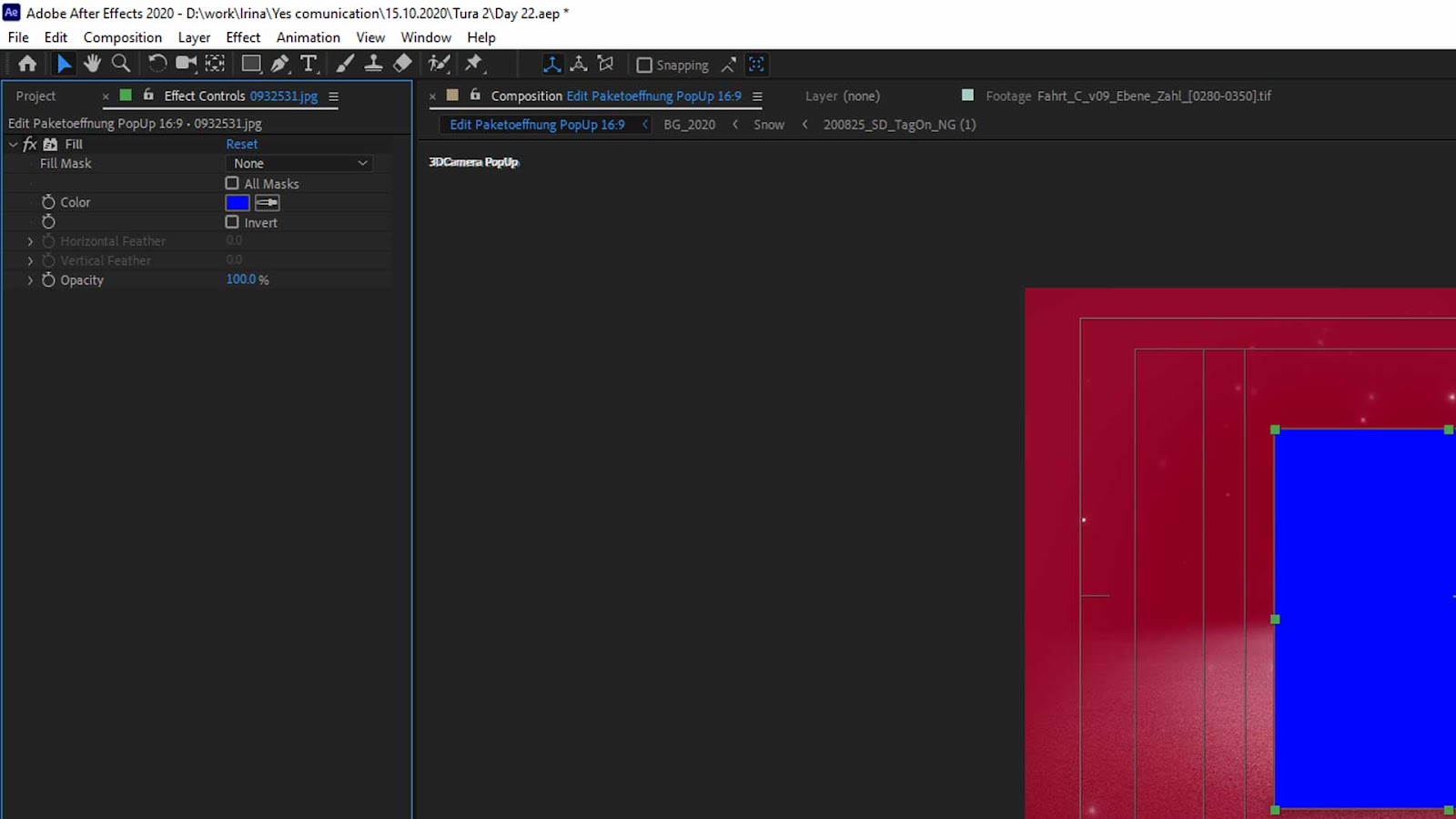Image resolution: width=1456 pixels, height=819 pixels.
Task: Open the Help menu
Action: coord(481,37)
